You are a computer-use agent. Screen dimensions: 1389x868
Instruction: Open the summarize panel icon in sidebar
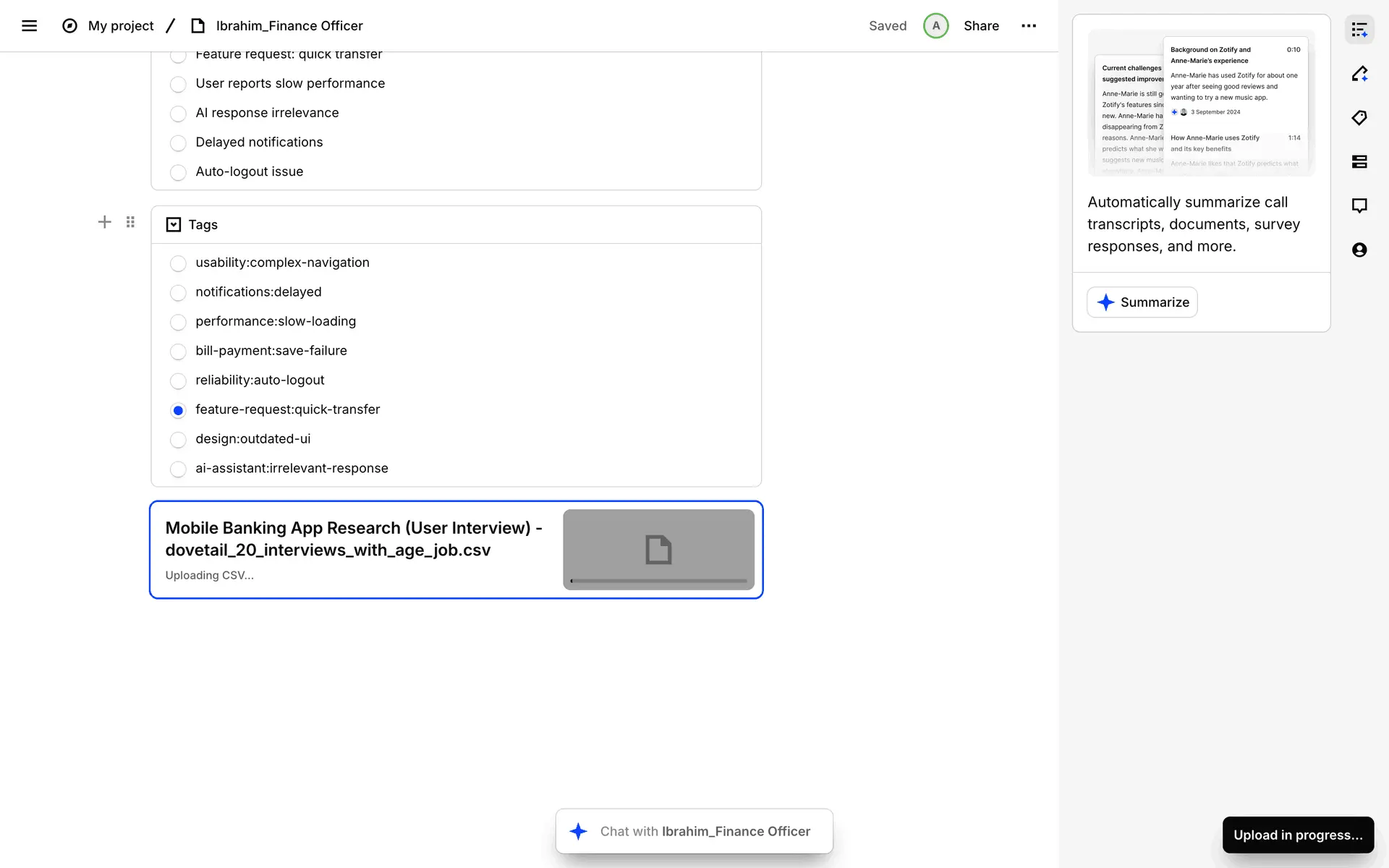[x=1359, y=30]
